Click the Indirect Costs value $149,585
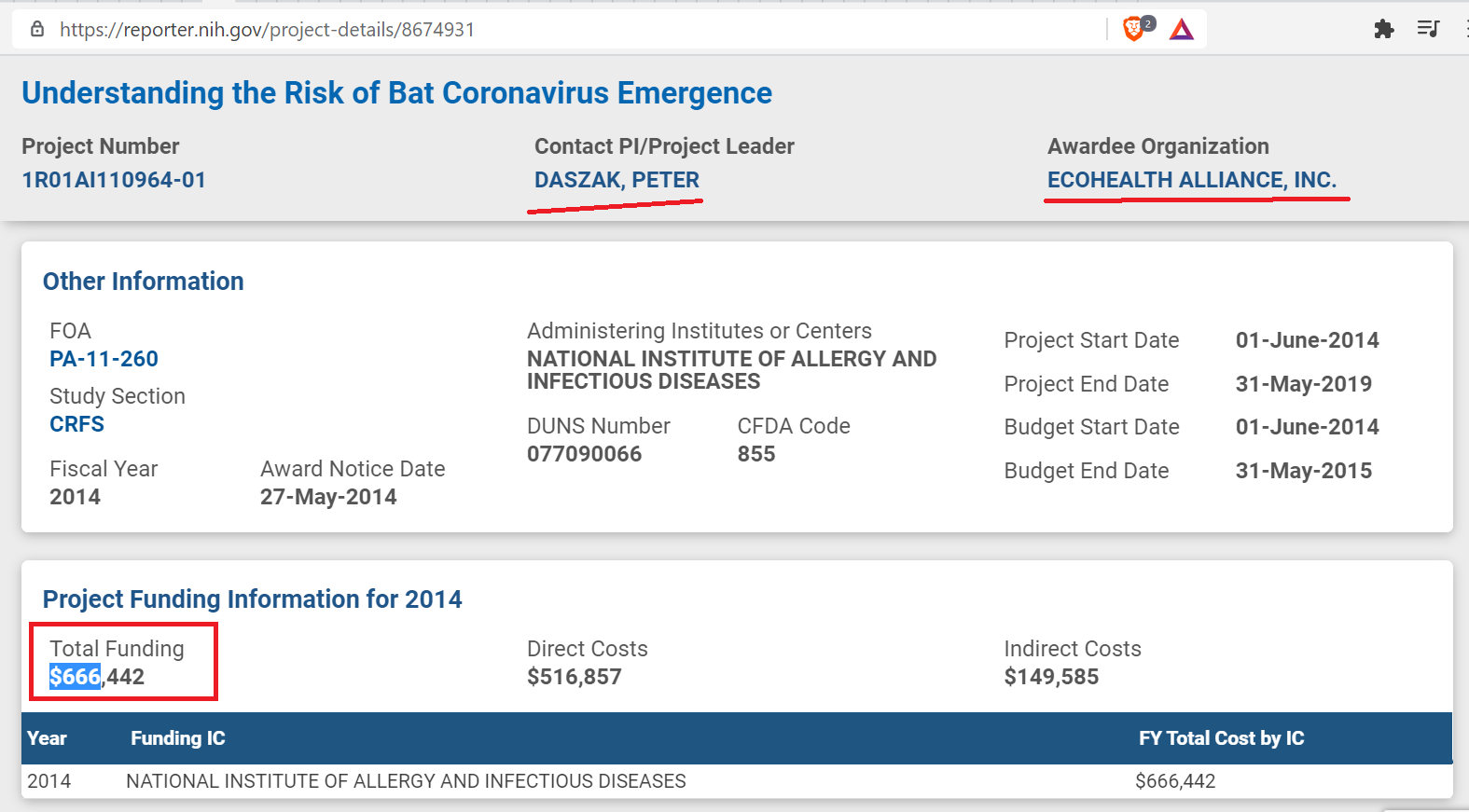 click(1051, 677)
